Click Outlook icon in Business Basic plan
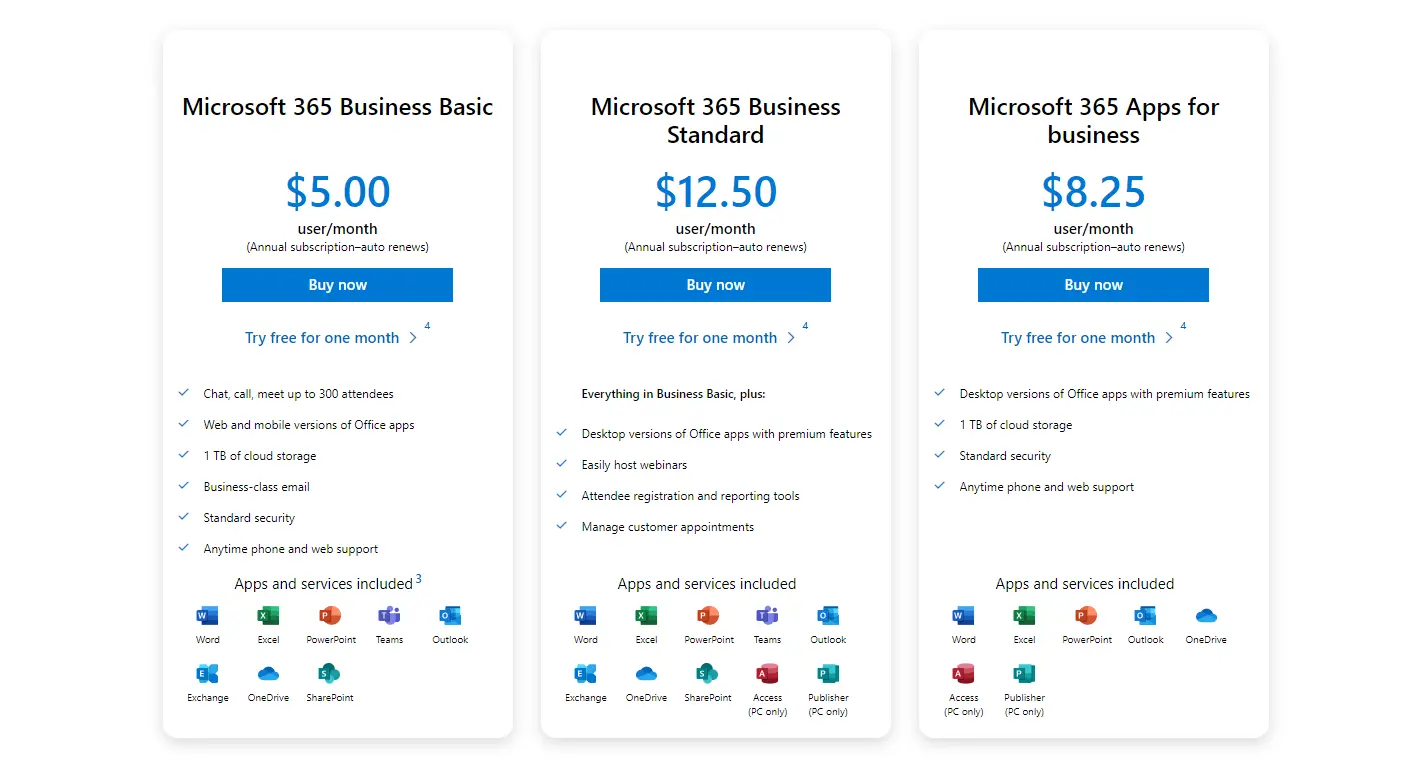Image resolution: width=1425 pixels, height=770 pixels. 450,615
